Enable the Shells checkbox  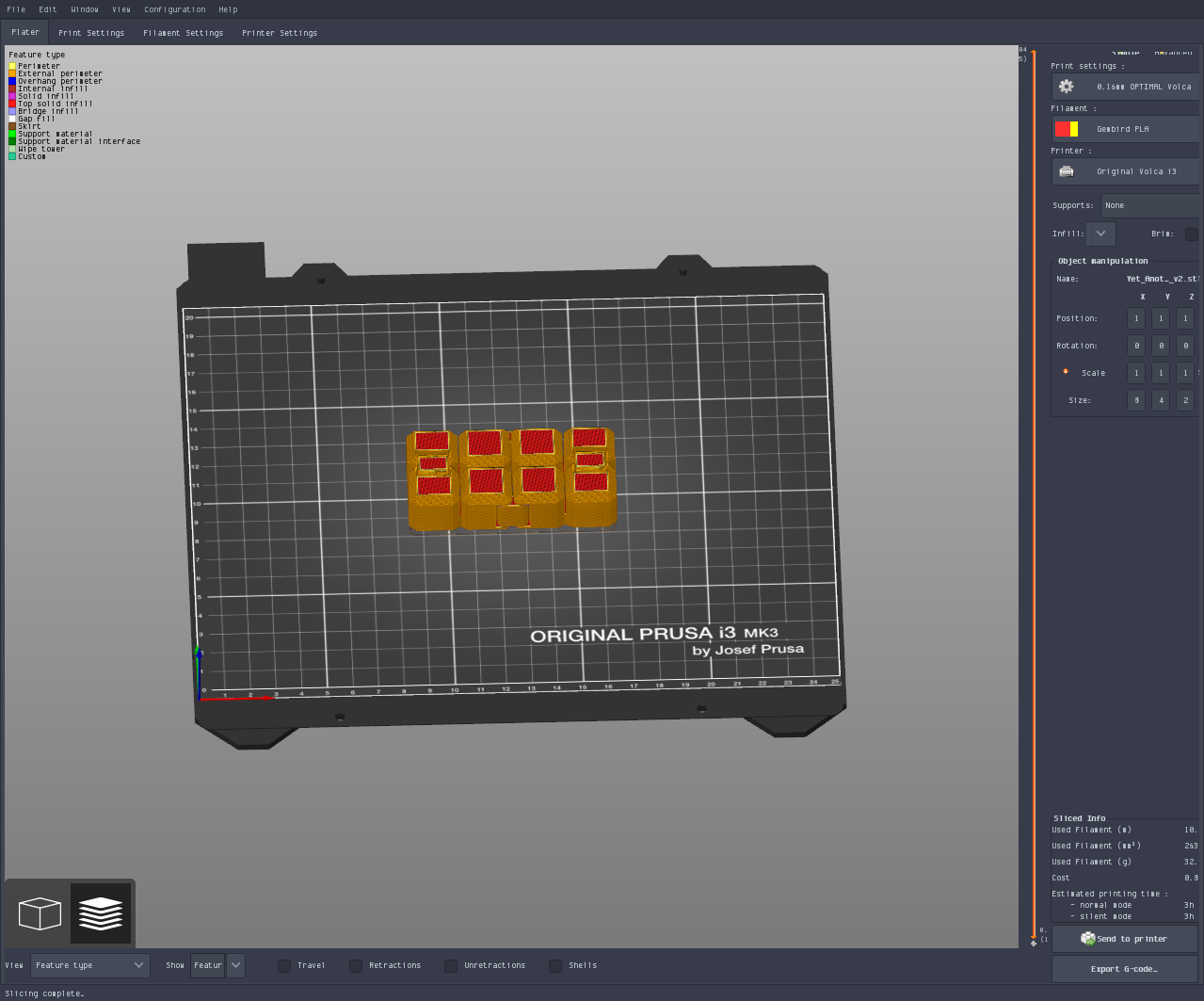pyautogui.click(x=555, y=966)
